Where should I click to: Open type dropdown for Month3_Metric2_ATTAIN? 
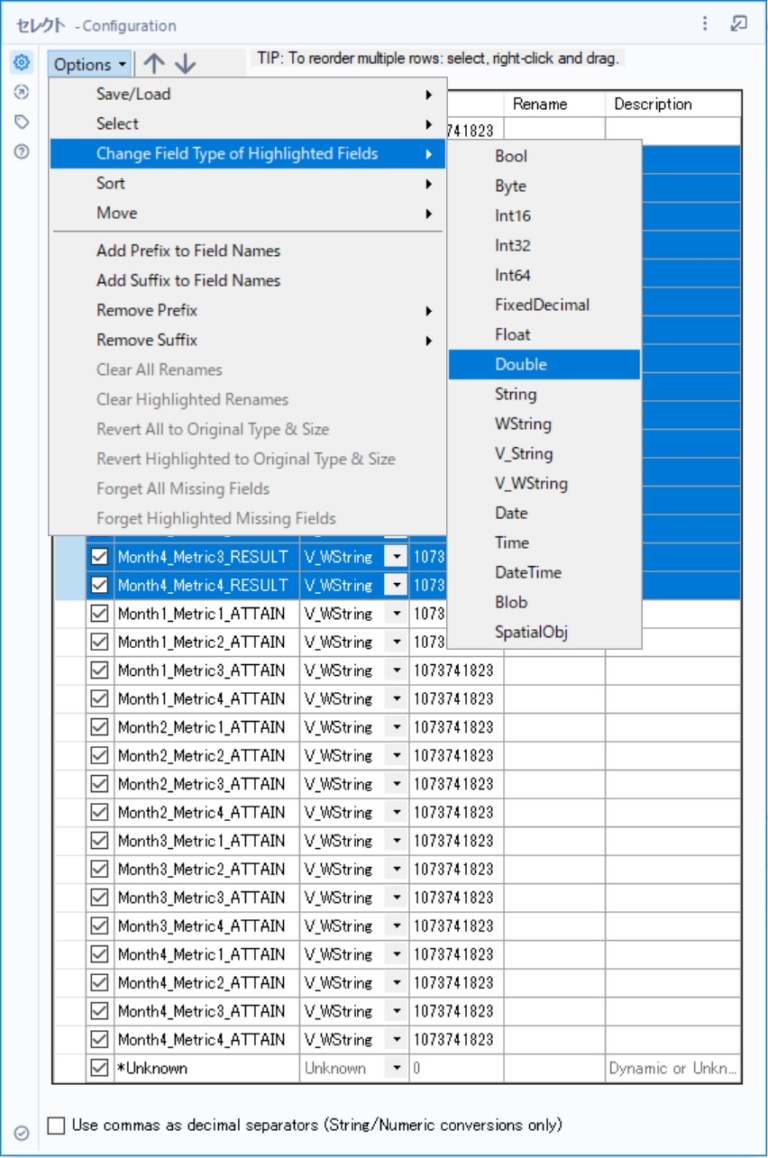(397, 868)
